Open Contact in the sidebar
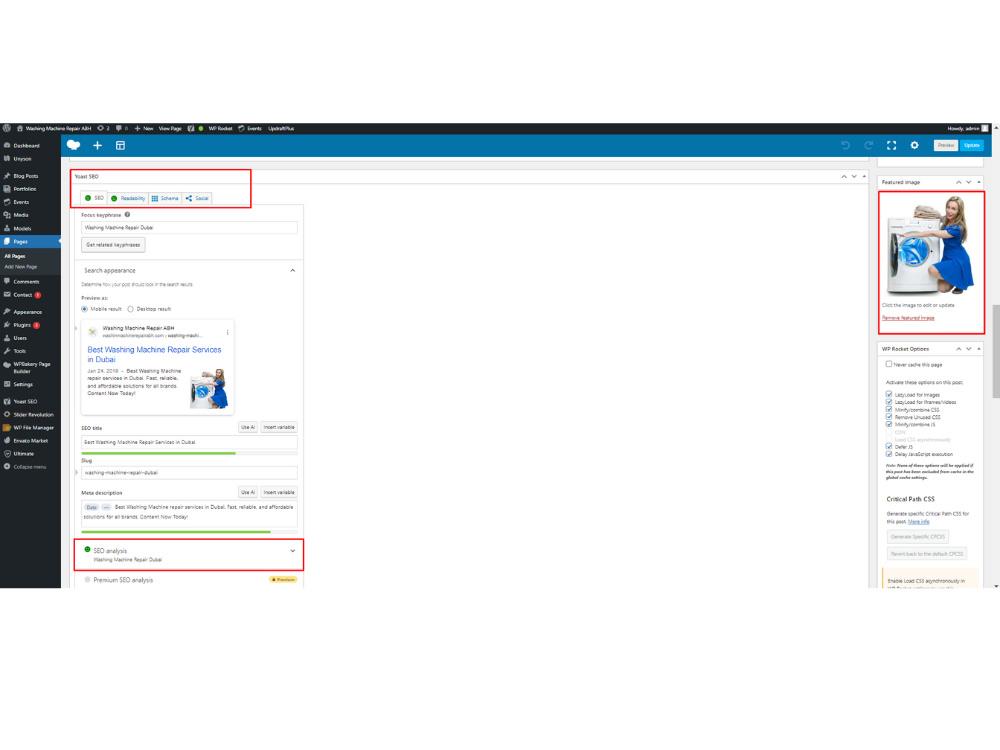Viewport: 1000px width, 750px height. [23, 295]
